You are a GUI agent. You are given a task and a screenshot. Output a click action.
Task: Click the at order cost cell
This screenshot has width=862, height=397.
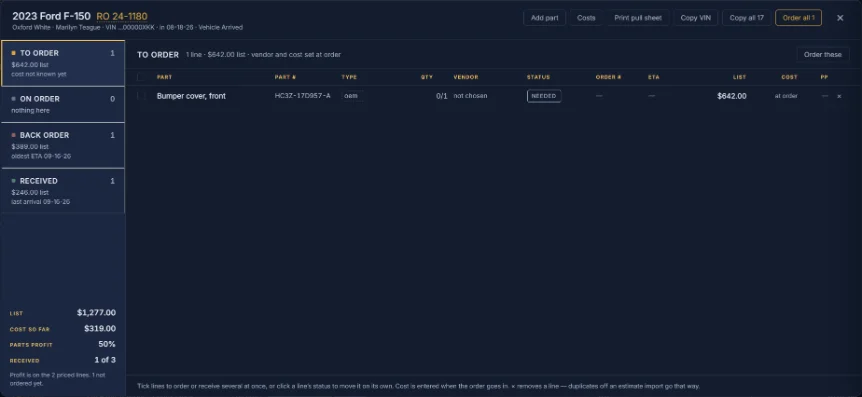[786, 96]
